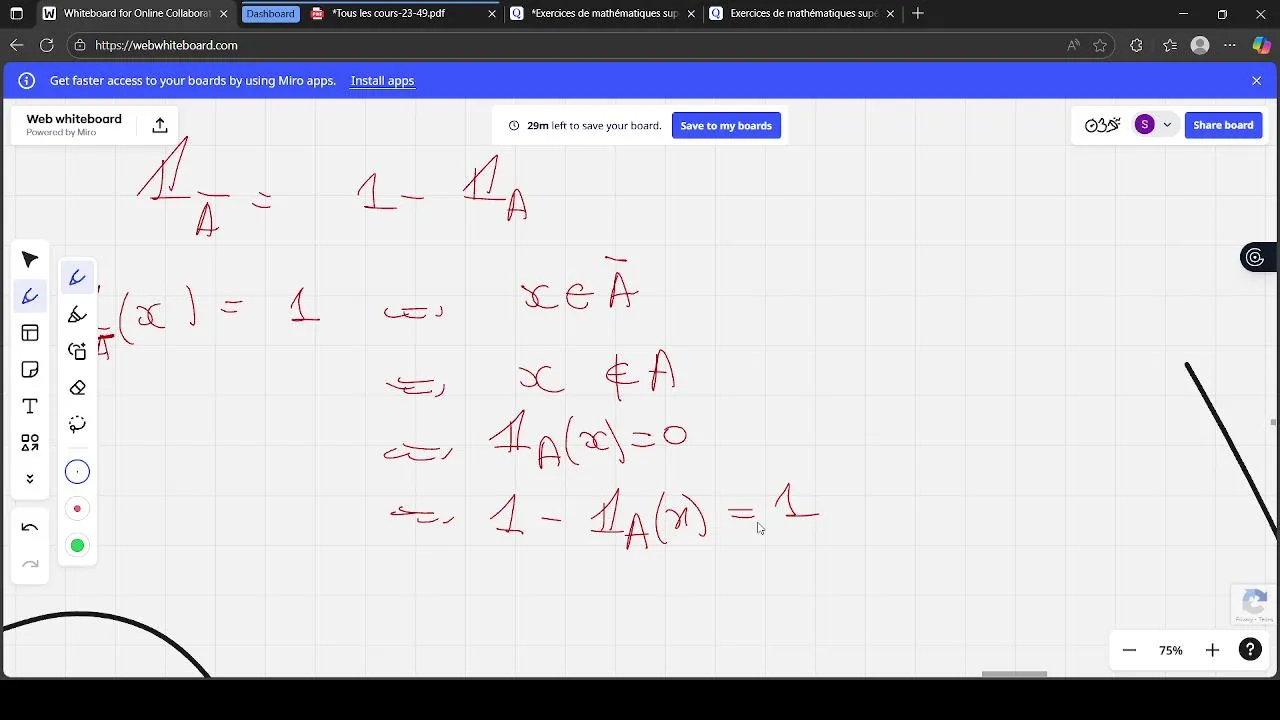Zoom in with the plus button
Image resolution: width=1280 pixels, height=720 pixels.
[1212, 650]
